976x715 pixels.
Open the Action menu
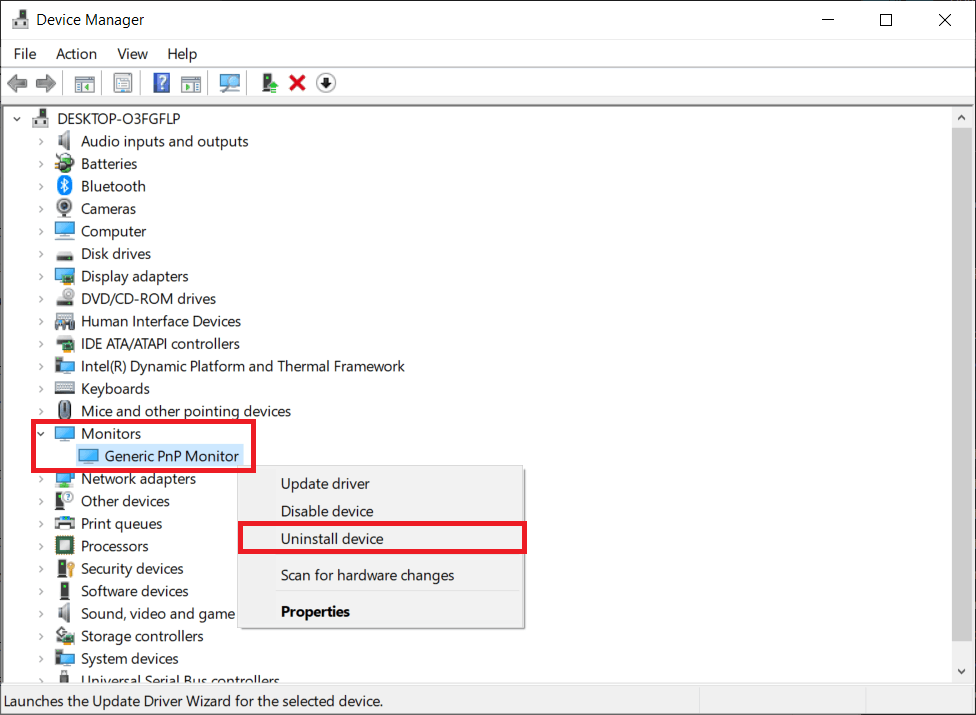pos(76,54)
